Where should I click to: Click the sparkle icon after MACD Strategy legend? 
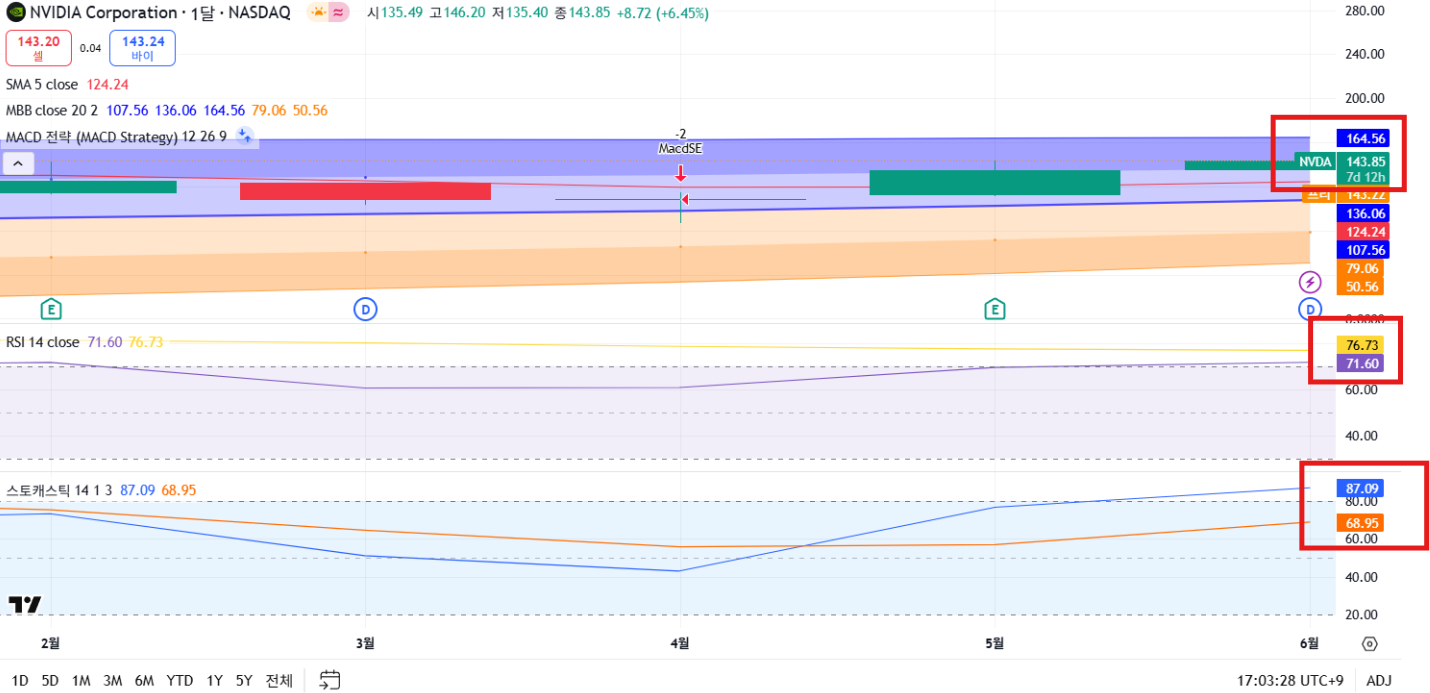[x=244, y=136]
